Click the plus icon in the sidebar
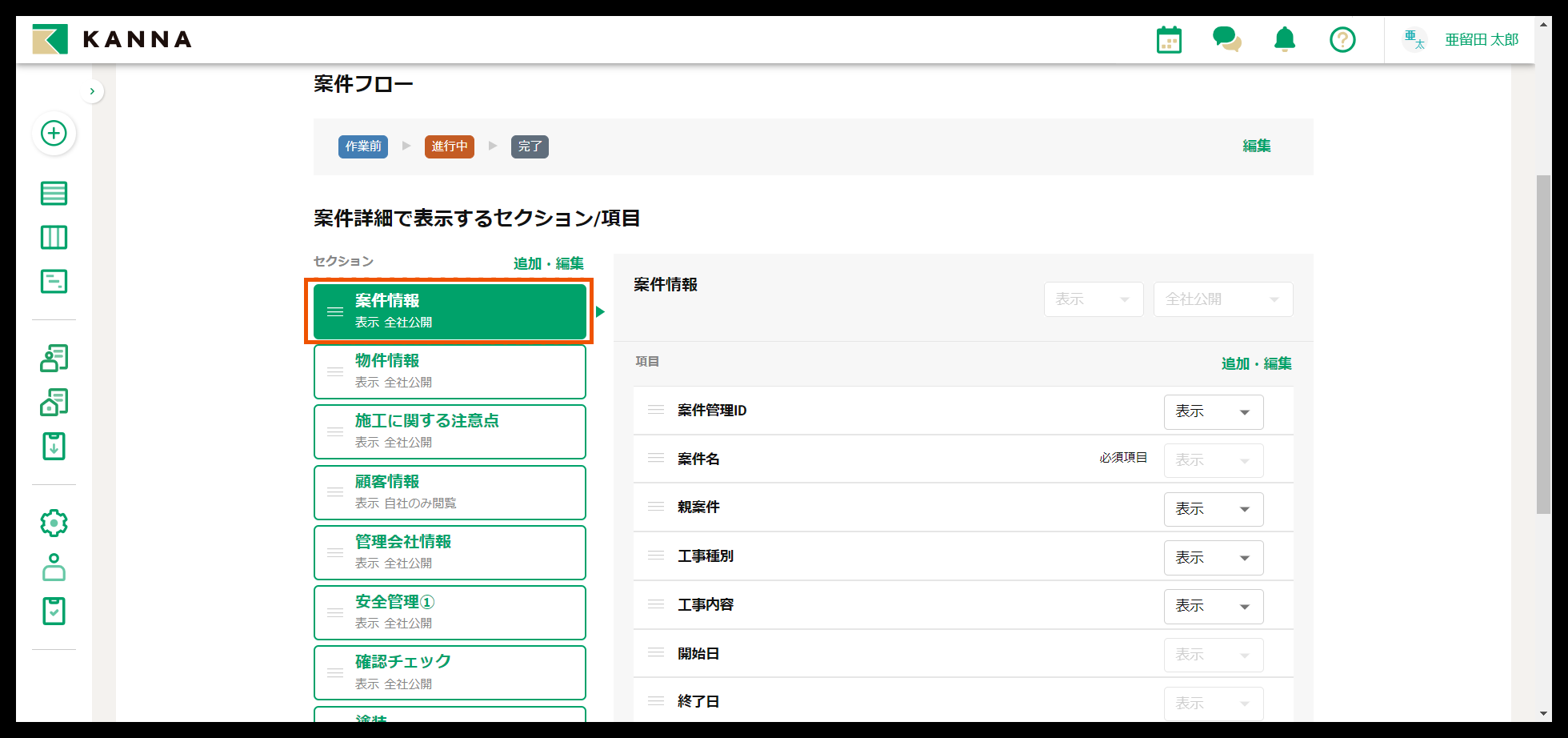This screenshot has height=738, width=1568. [x=54, y=134]
